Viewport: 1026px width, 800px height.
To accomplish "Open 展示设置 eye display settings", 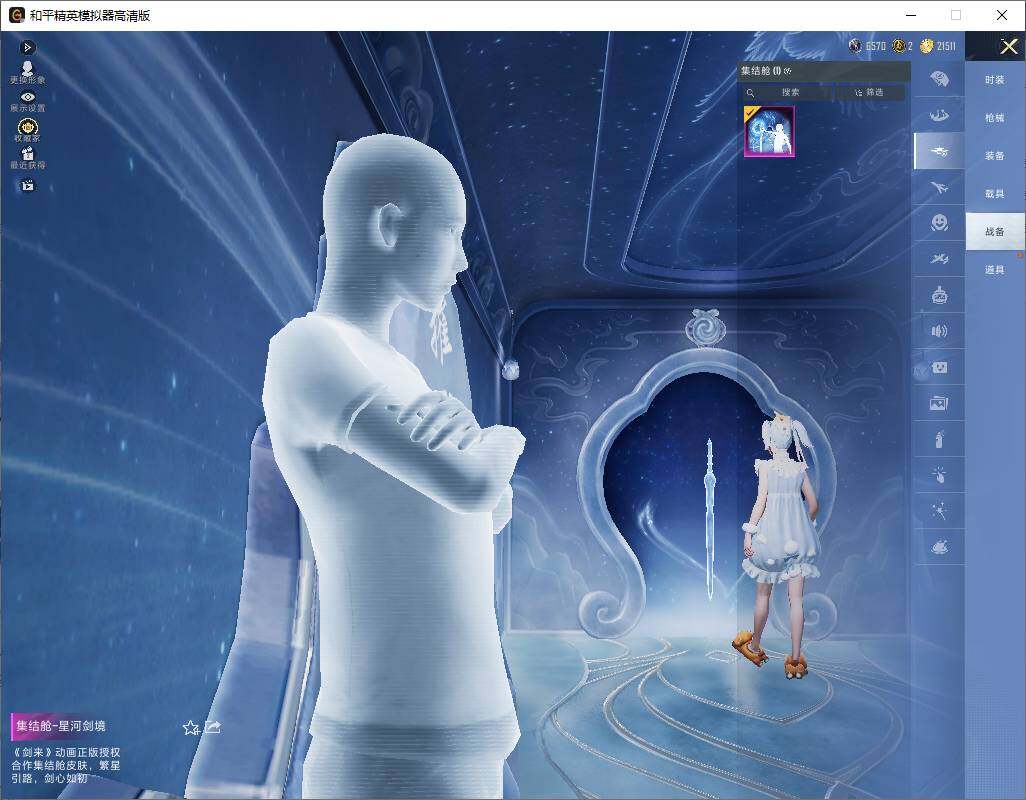I will (27, 101).
